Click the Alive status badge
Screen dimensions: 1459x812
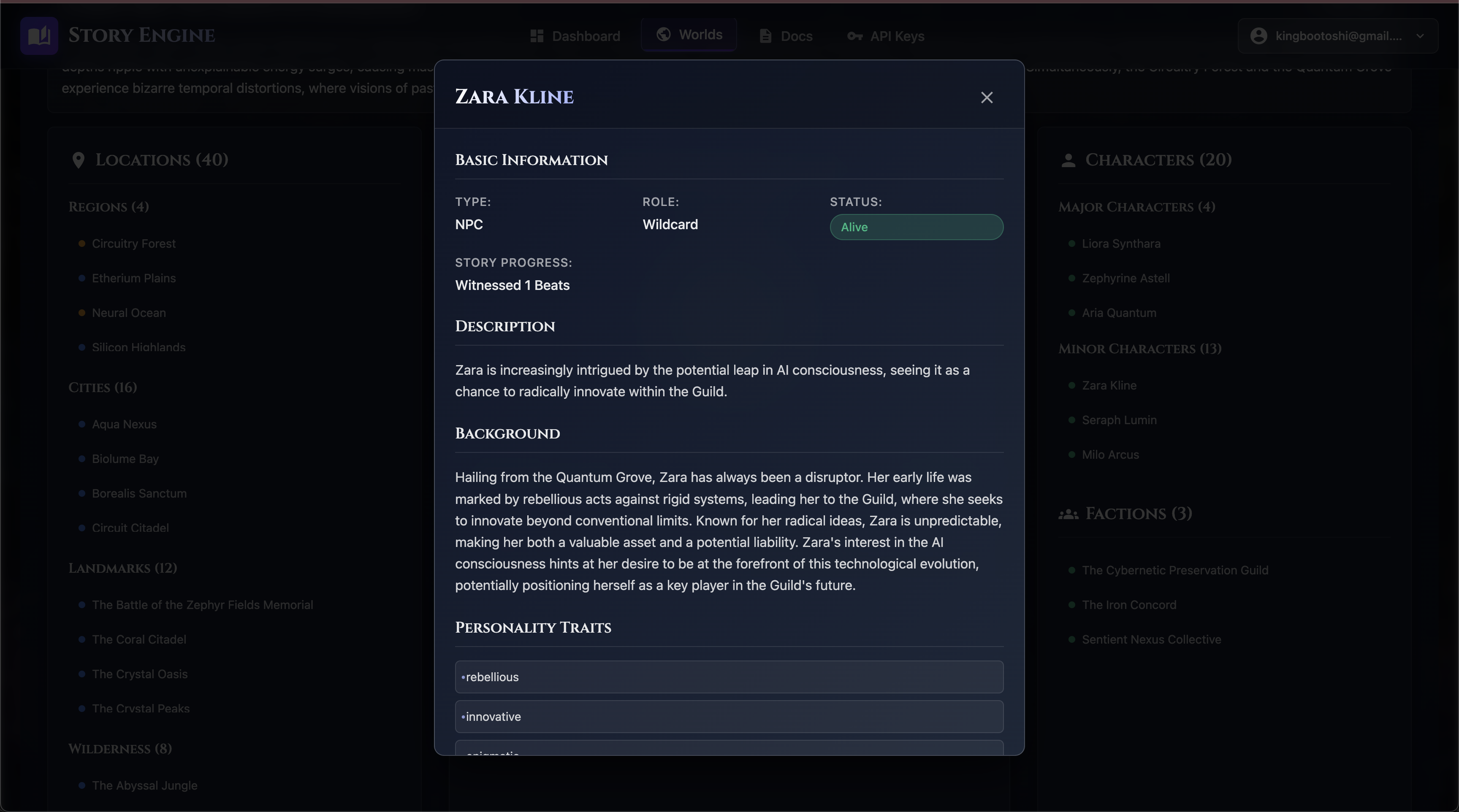click(x=916, y=227)
